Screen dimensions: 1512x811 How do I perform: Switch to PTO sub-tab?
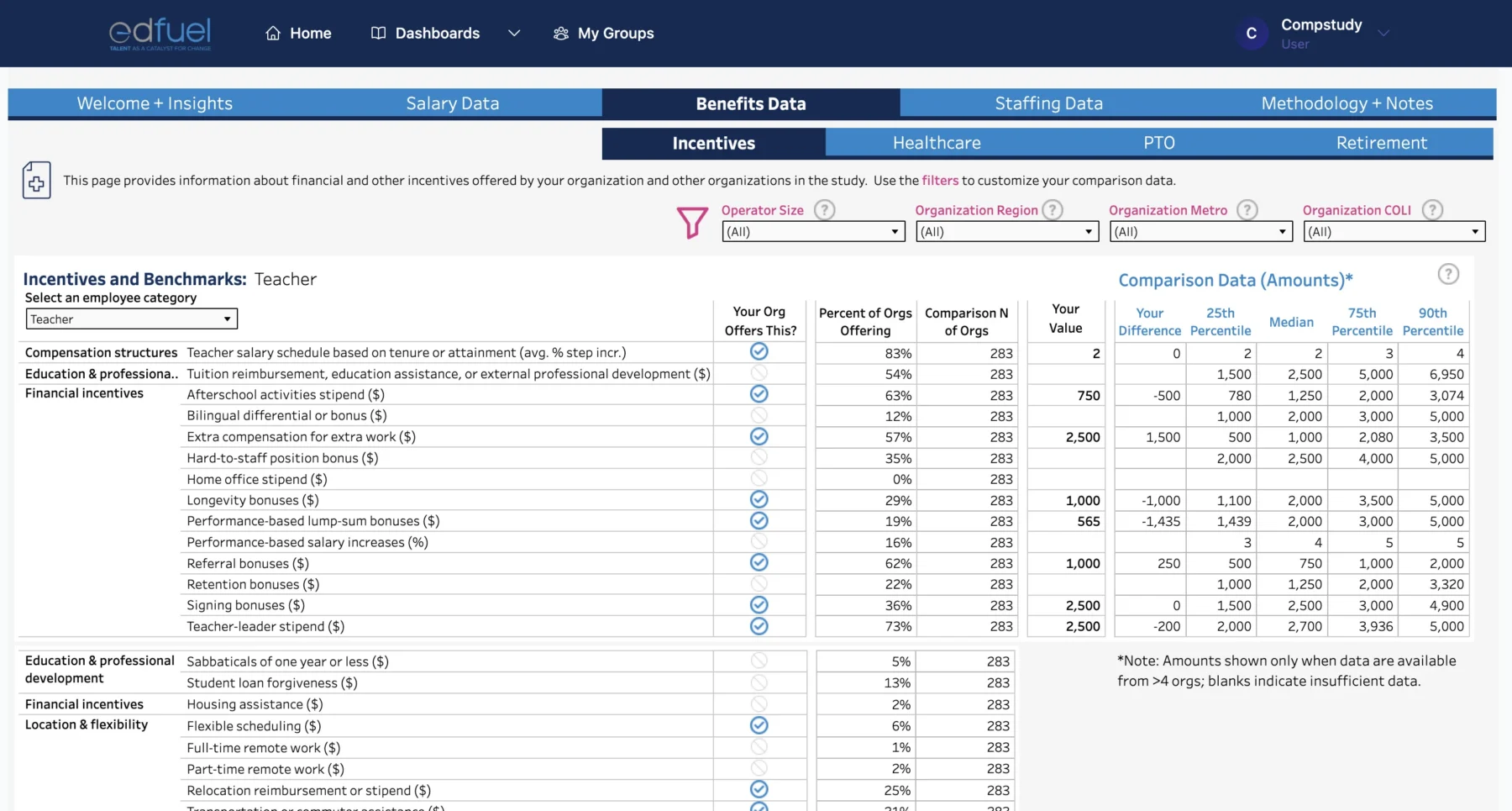1159,143
